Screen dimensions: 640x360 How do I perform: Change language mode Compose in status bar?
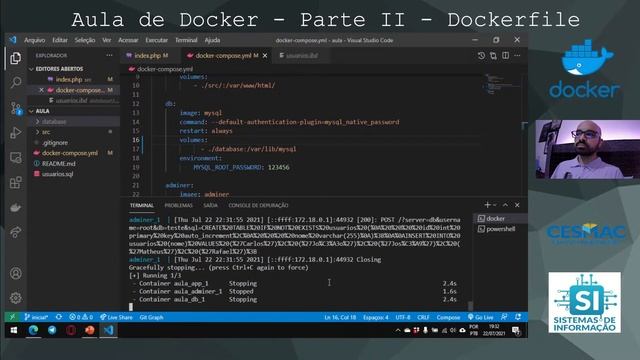(448, 317)
